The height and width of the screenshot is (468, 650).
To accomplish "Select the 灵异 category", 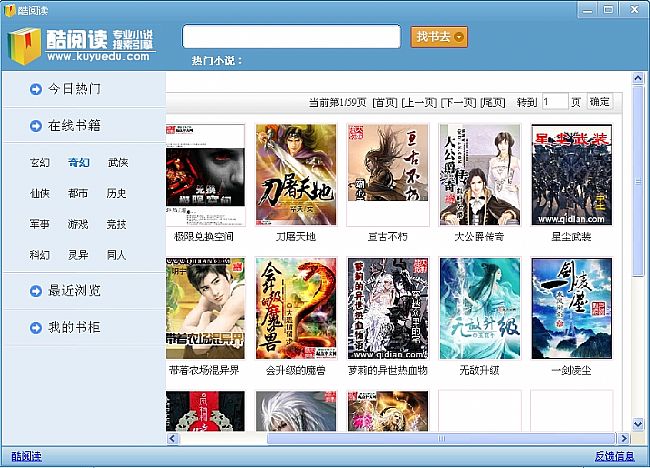I will [x=78, y=255].
